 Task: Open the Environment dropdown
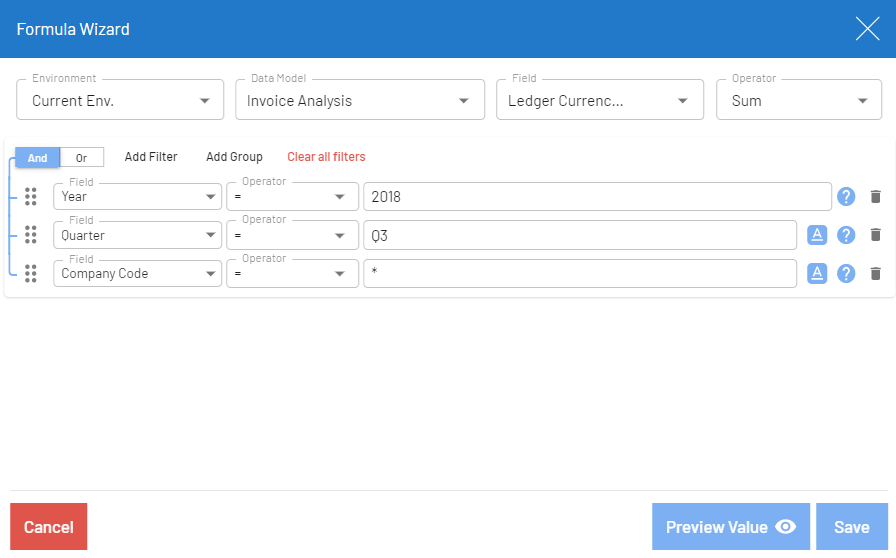[x=120, y=100]
